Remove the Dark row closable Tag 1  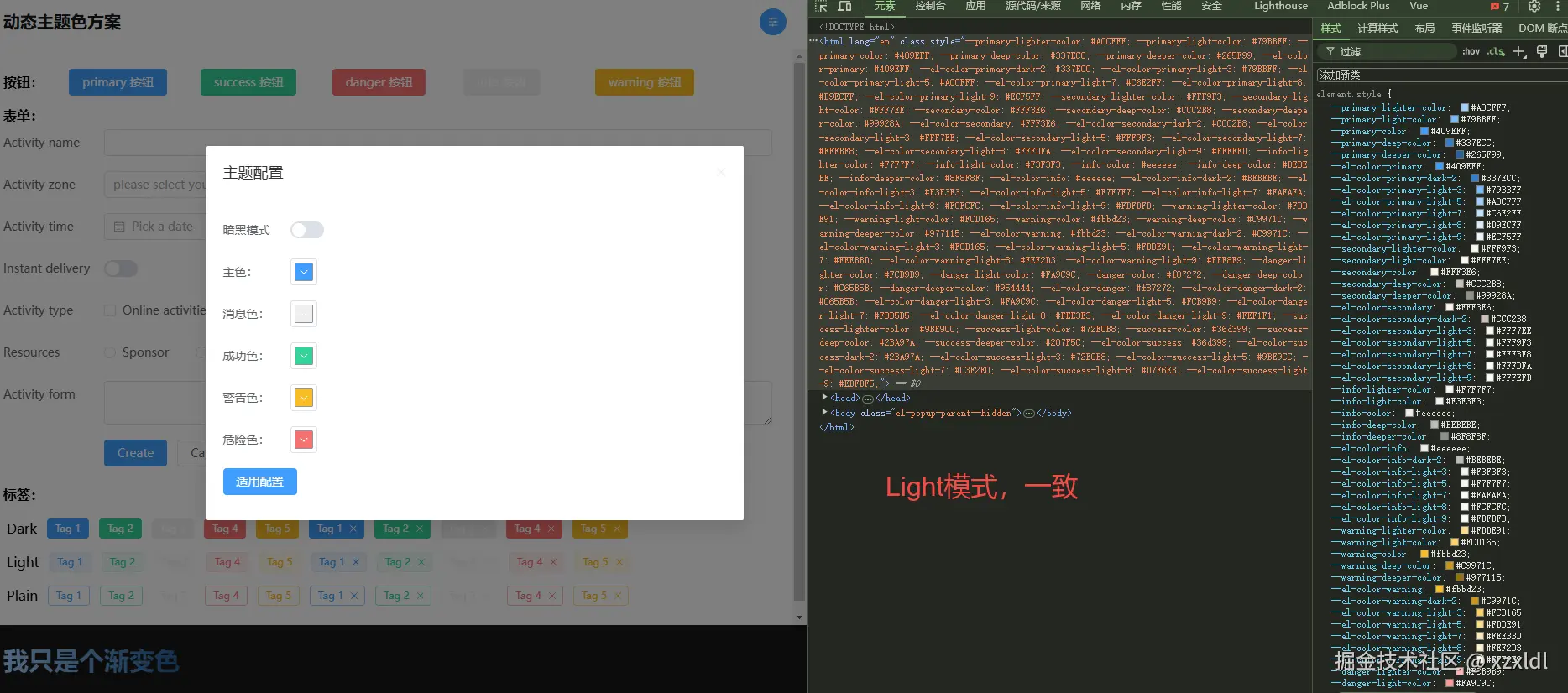[x=353, y=529]
